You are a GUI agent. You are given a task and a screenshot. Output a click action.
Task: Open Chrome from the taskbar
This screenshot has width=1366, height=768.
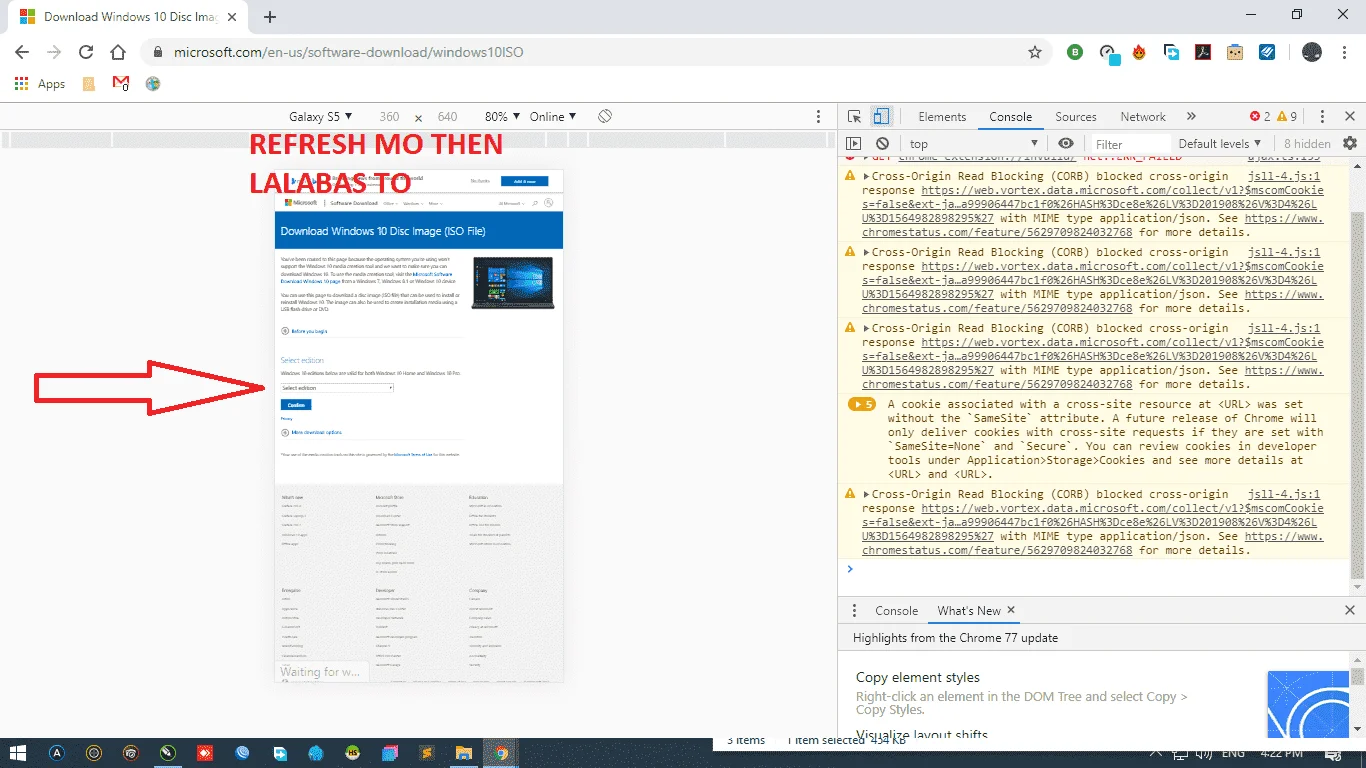[502, 753]
